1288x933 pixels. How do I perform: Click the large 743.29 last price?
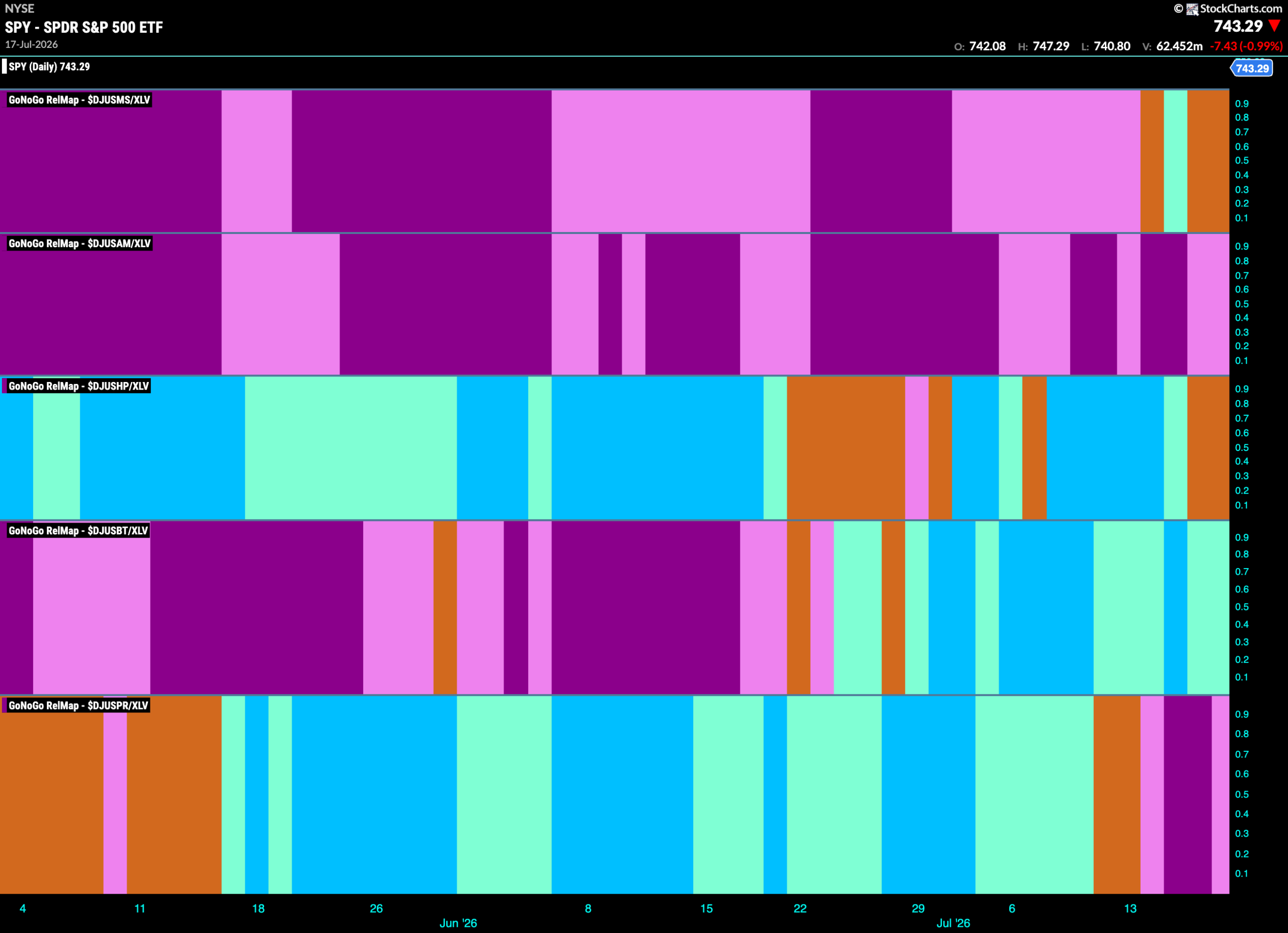tap(1238, 26)
